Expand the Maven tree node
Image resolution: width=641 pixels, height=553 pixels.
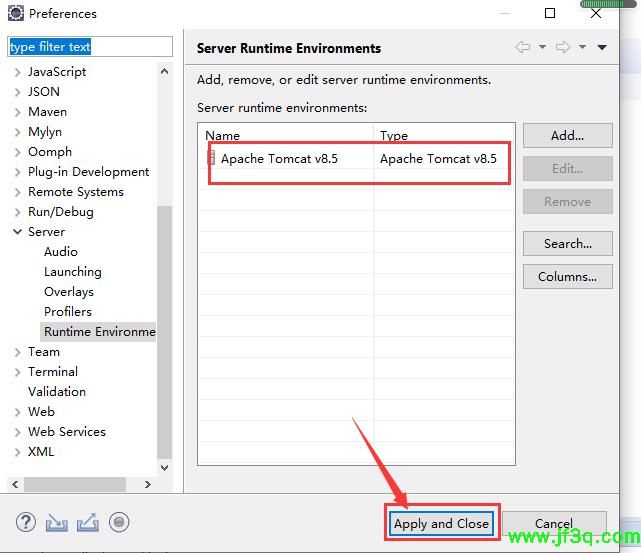(x=17, y=112)
